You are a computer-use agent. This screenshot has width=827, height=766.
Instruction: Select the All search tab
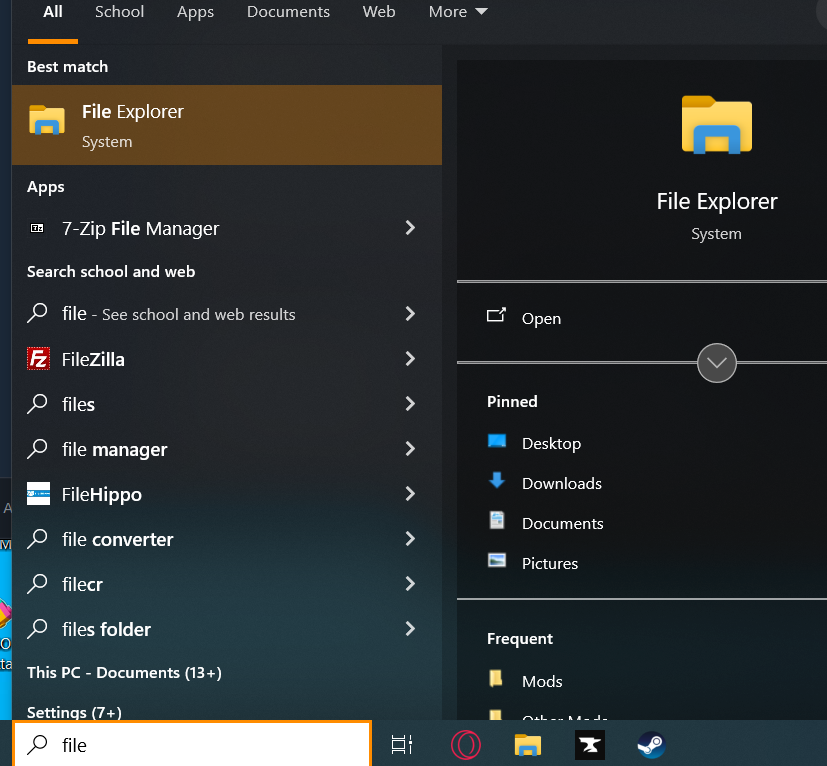tap(53, 12)
